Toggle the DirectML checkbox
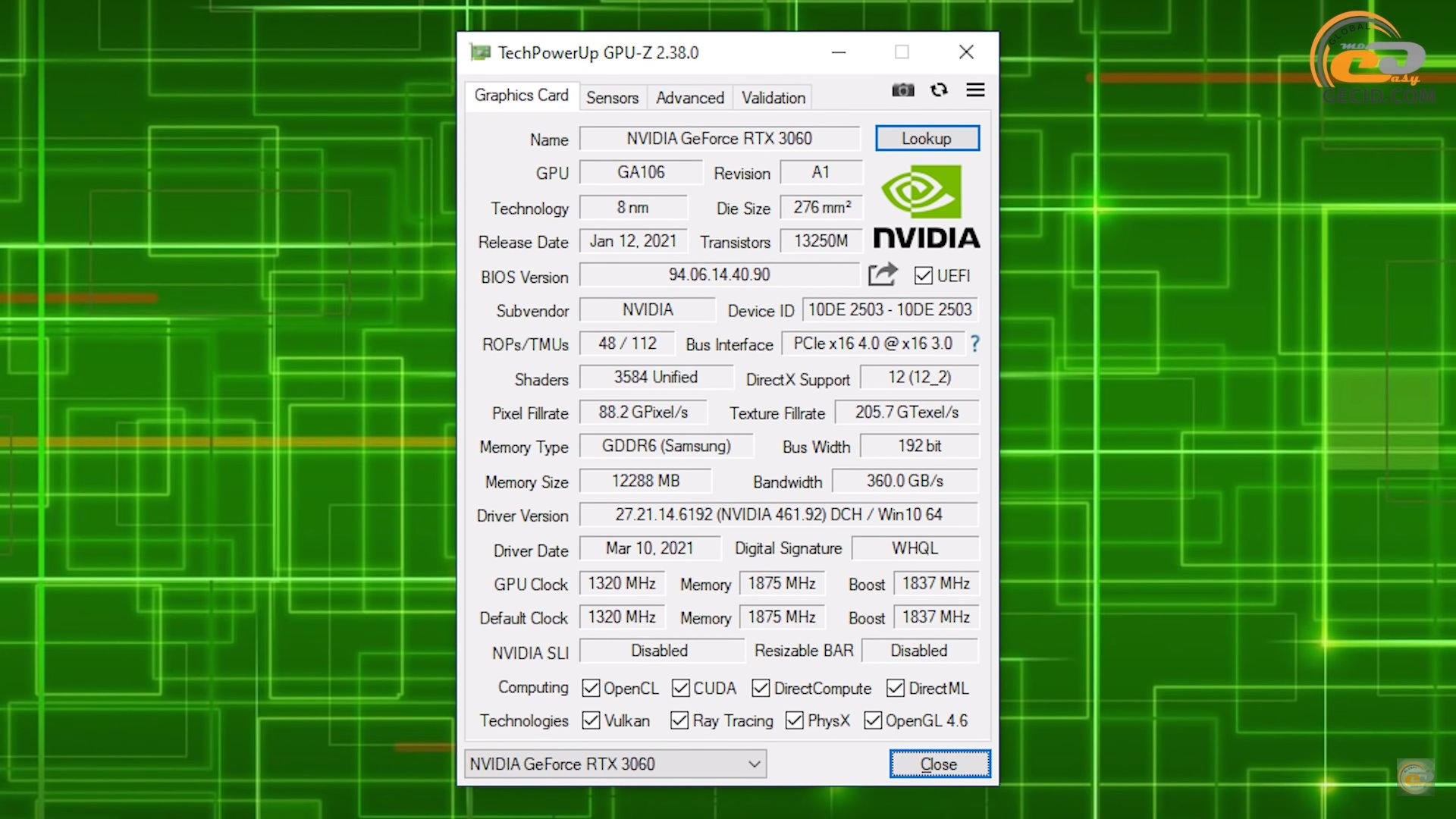Viewport: 1456px width, 819px height. pos(896,689)
